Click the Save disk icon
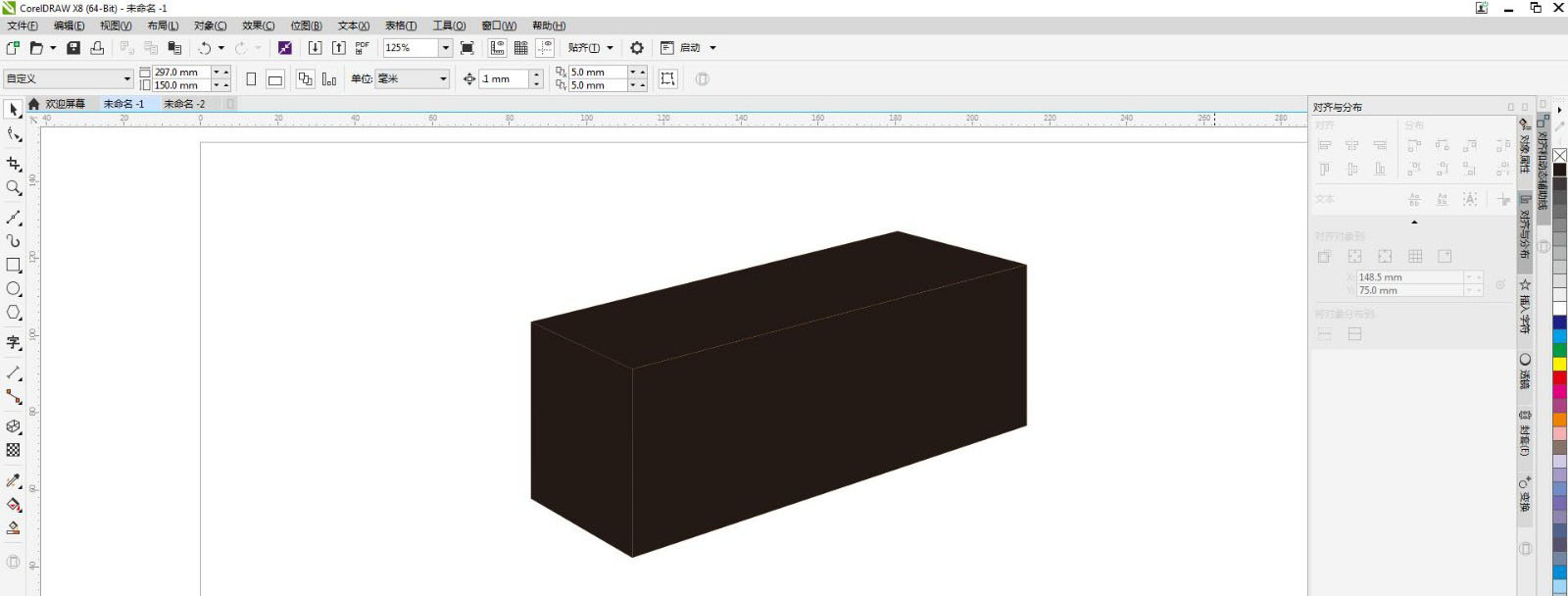Screen dimensions: 1568x596 click(x=73, y=48)
